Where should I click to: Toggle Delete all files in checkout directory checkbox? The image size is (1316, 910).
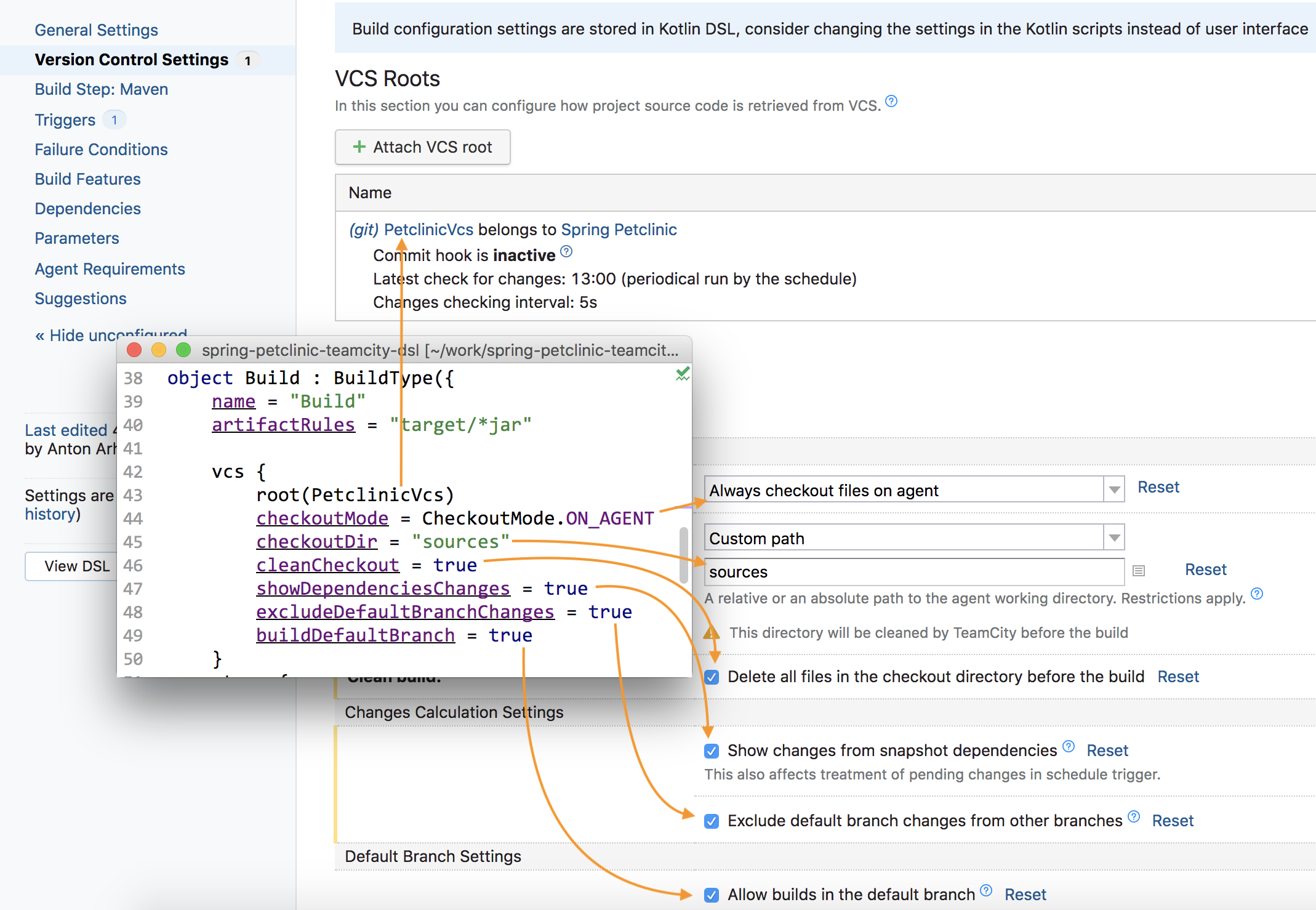coord(712,677)
